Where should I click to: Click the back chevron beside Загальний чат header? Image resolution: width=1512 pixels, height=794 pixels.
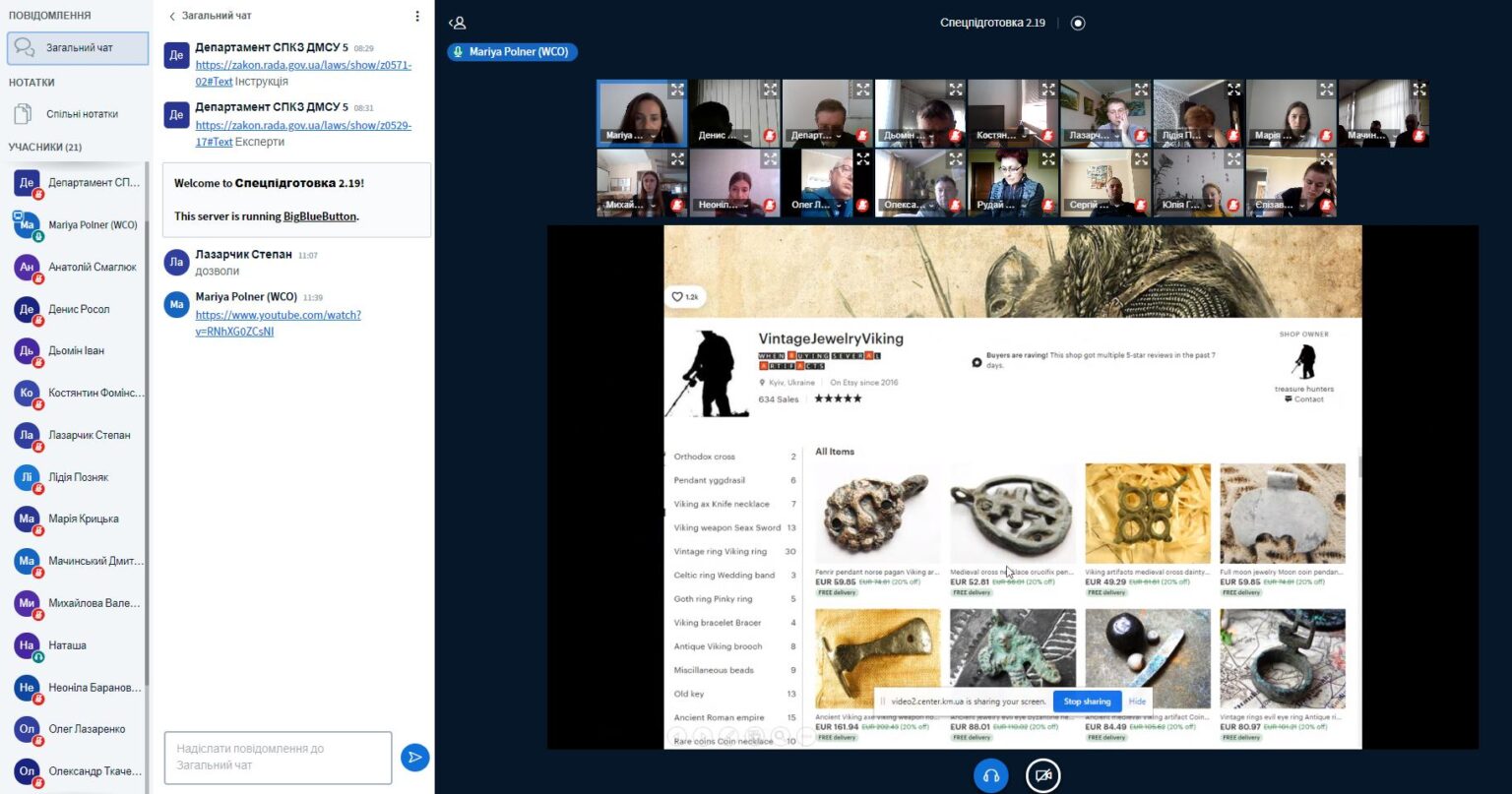[172, 16]
